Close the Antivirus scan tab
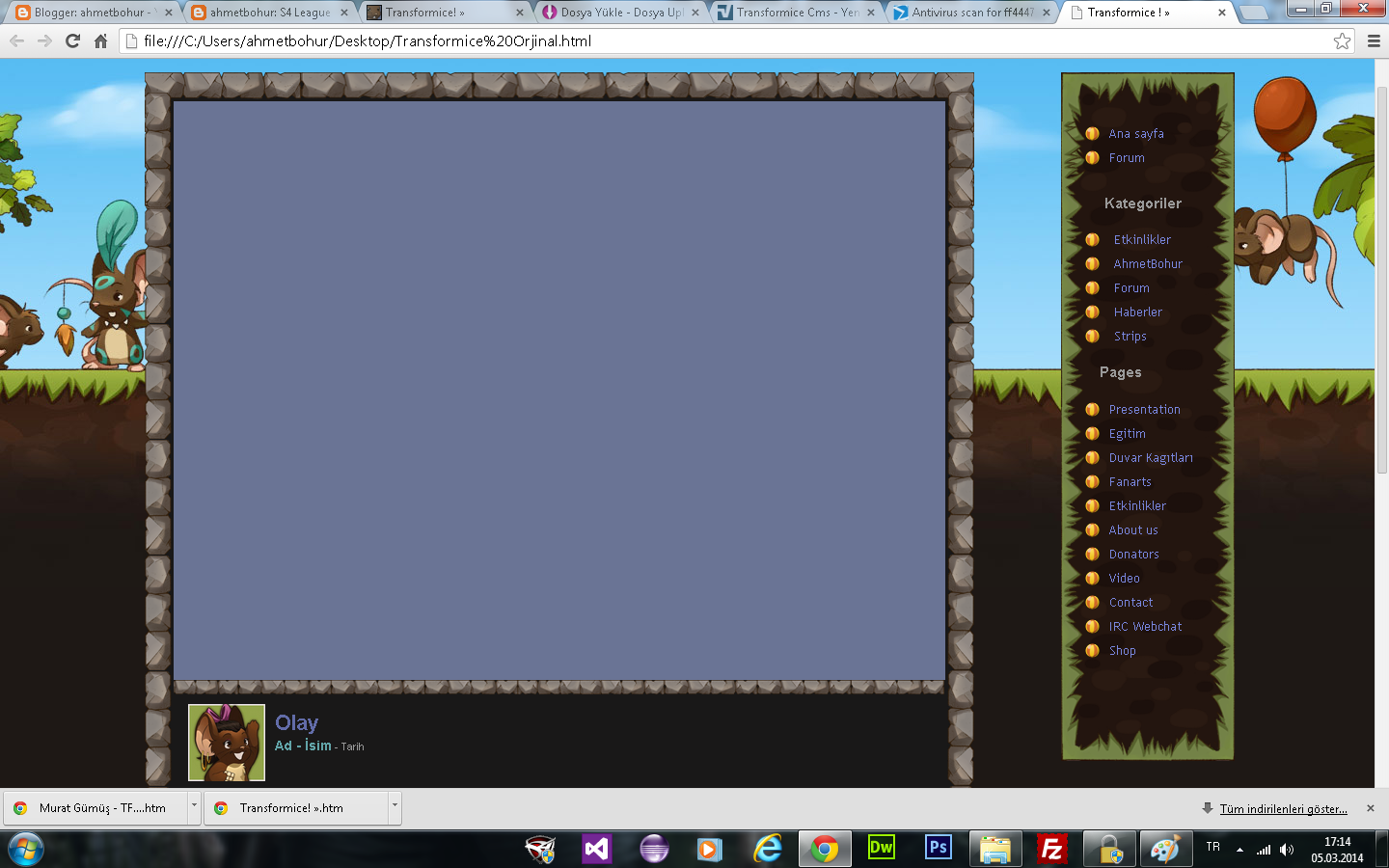Viewport: 1389px width, 868px height. 1047,13
